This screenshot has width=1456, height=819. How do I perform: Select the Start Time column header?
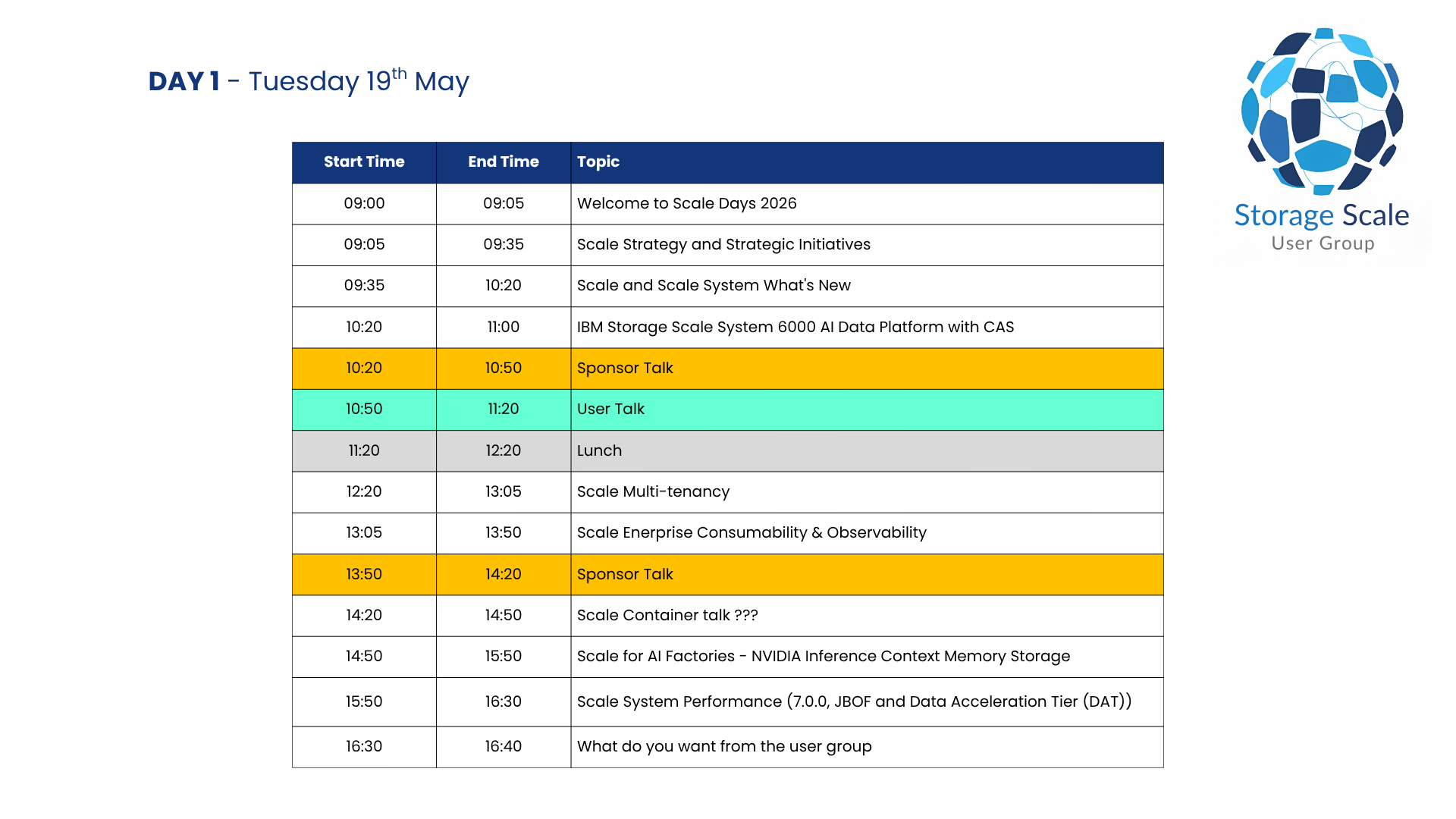(364, 162)
